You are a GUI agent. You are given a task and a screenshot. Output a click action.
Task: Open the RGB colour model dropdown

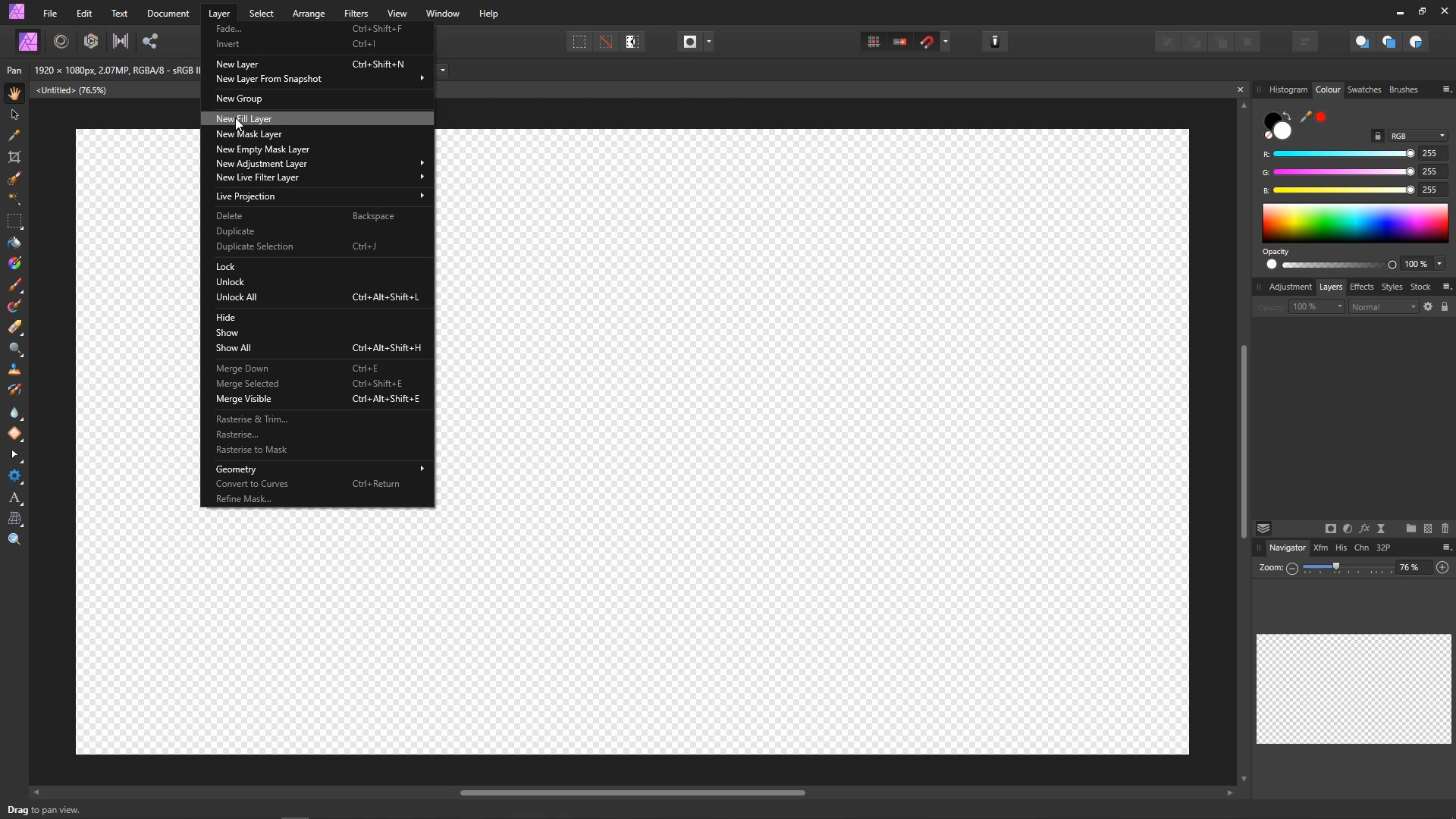(x=1417, y=136)
